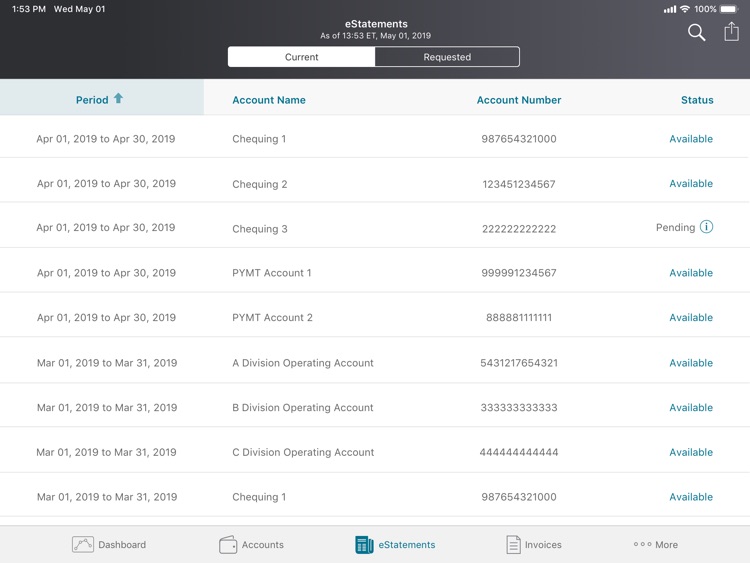Toggle the Period sort arrow
The image size is (750, 563).
tap(118, 99)
